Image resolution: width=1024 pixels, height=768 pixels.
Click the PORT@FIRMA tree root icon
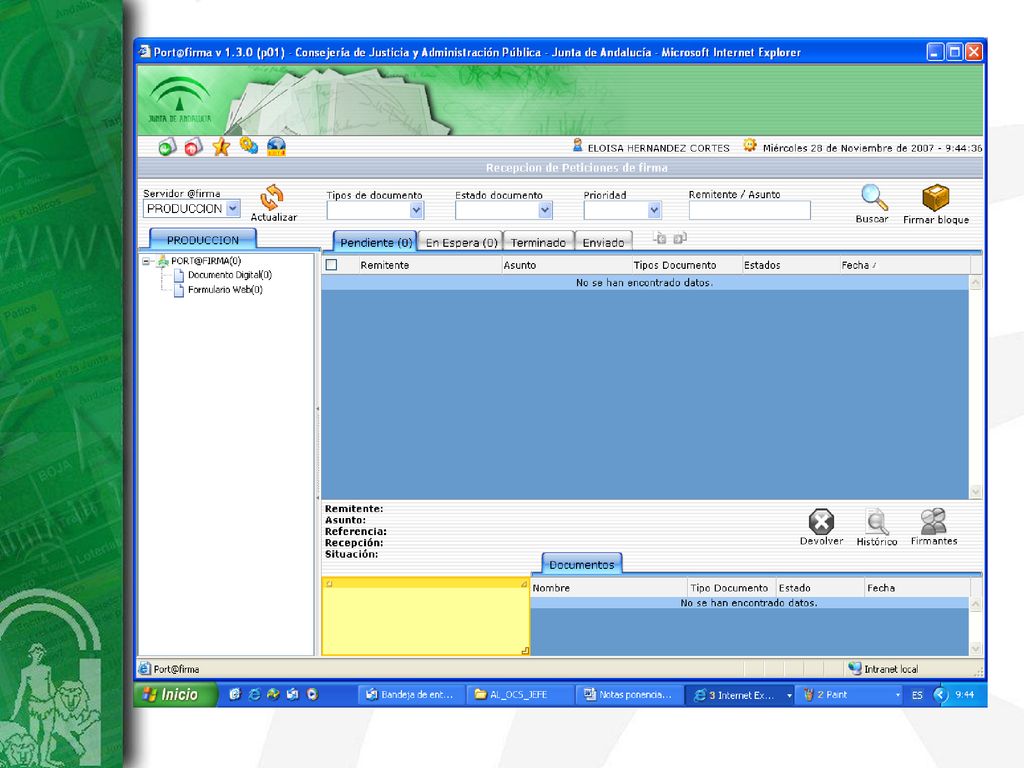click(163, 261)
